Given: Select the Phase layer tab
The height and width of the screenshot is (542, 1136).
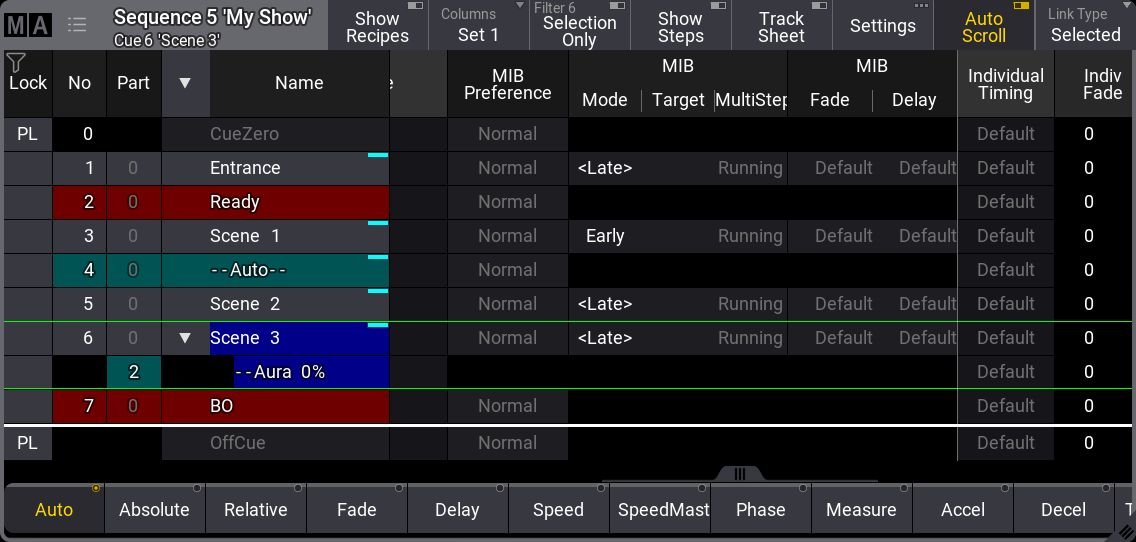Looking at the screenshot, I should (x=760, y=510).
